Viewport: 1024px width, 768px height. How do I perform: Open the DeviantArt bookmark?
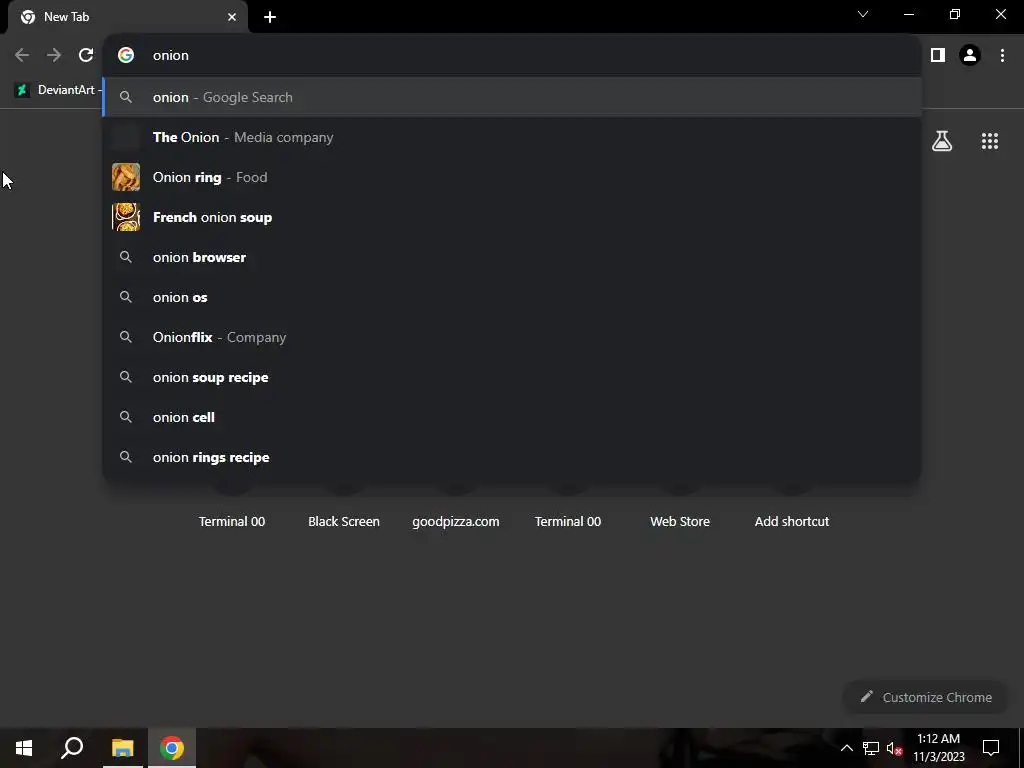[57, 90]
